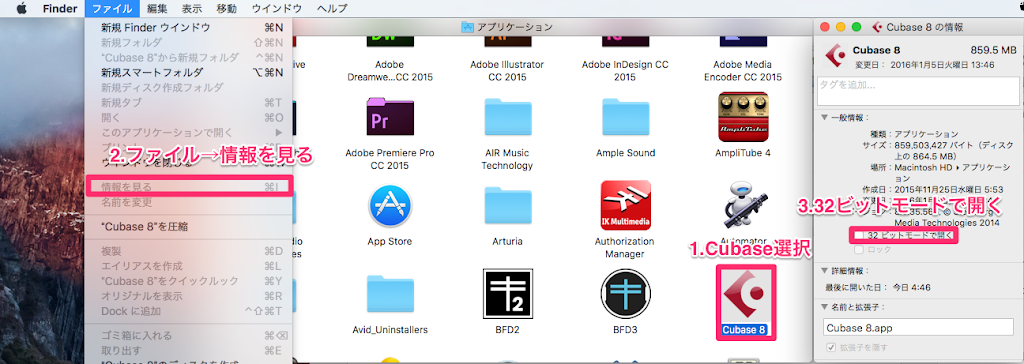Click the 変更日 2016年1月5日 date text
This screenshot has width=1024, height=364.
(925, 65)
